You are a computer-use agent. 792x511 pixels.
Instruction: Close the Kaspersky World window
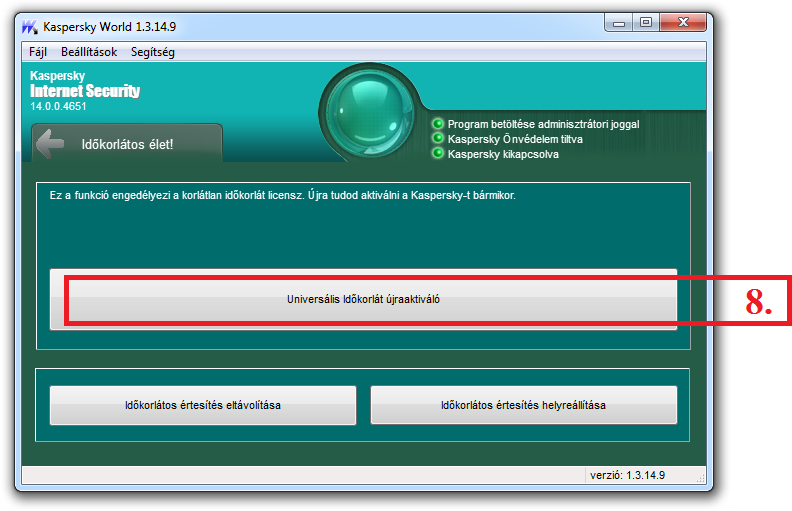click(x=683, y=22)
